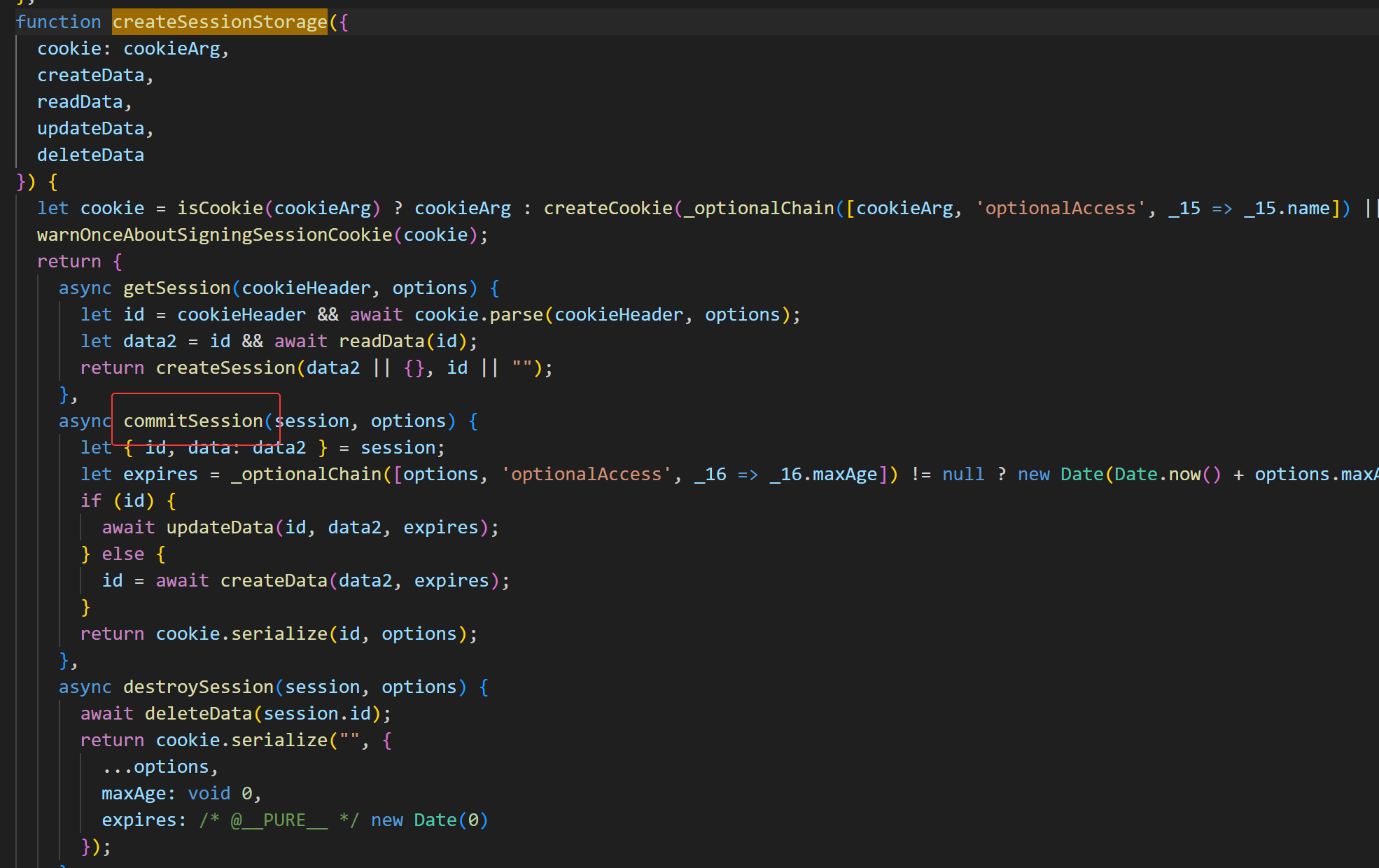
Task: Click the _16.maxAge expression
Action: (823, 474)
